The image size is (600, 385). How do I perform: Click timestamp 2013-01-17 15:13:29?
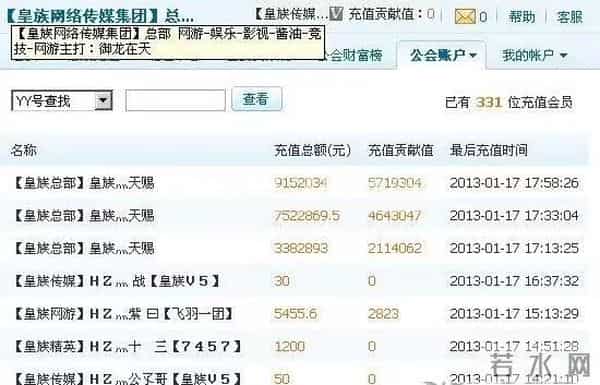click(x=514, y=314)
